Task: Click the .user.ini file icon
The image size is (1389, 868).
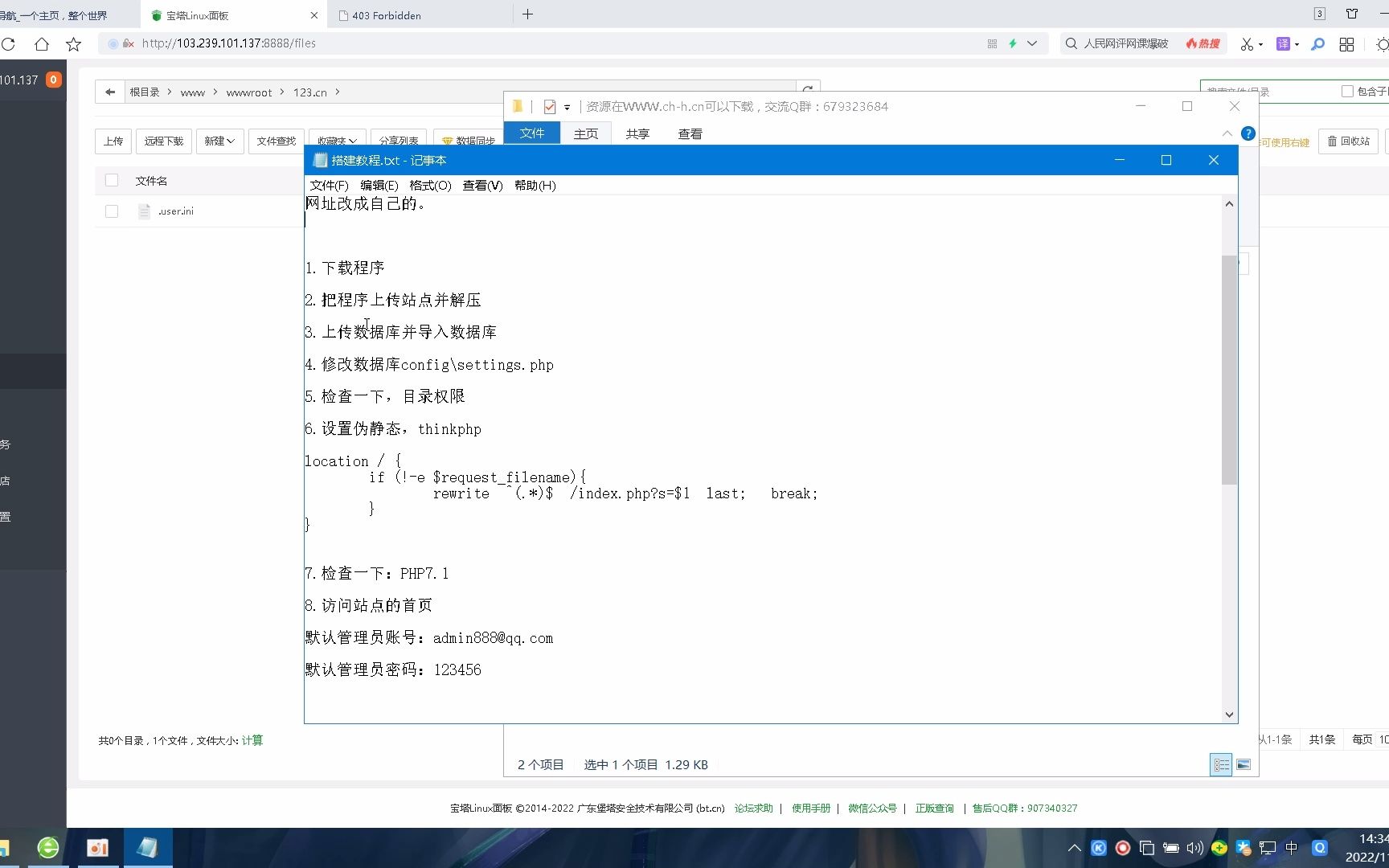Action: point(144,211)
